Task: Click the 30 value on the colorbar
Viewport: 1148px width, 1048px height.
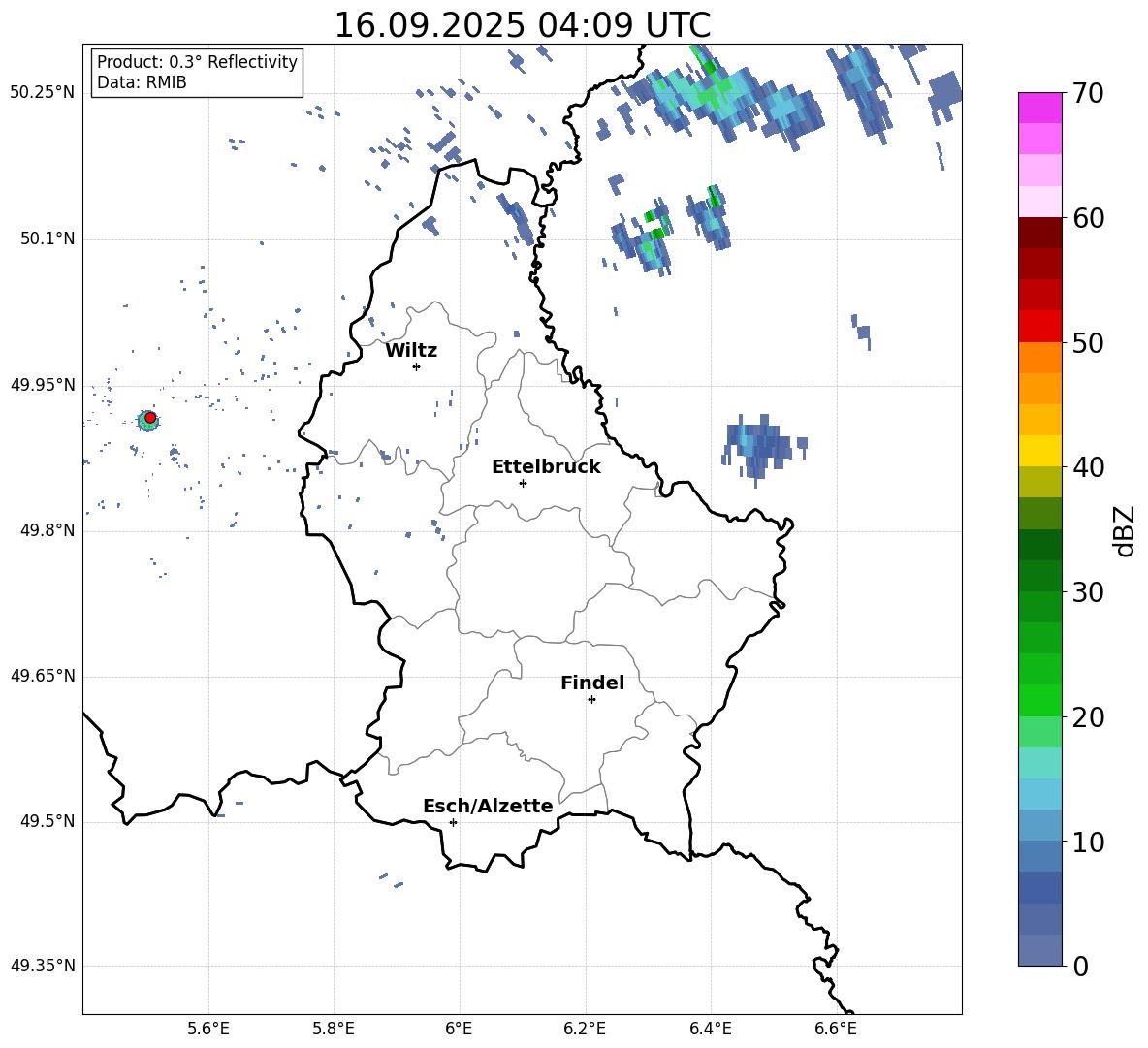Action: (x=1088, y=592)
